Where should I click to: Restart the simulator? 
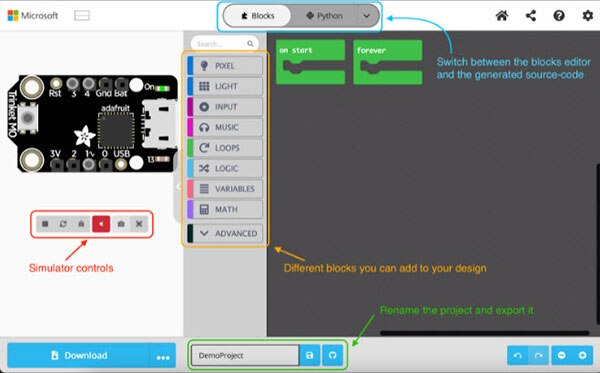tap(63, 224)
